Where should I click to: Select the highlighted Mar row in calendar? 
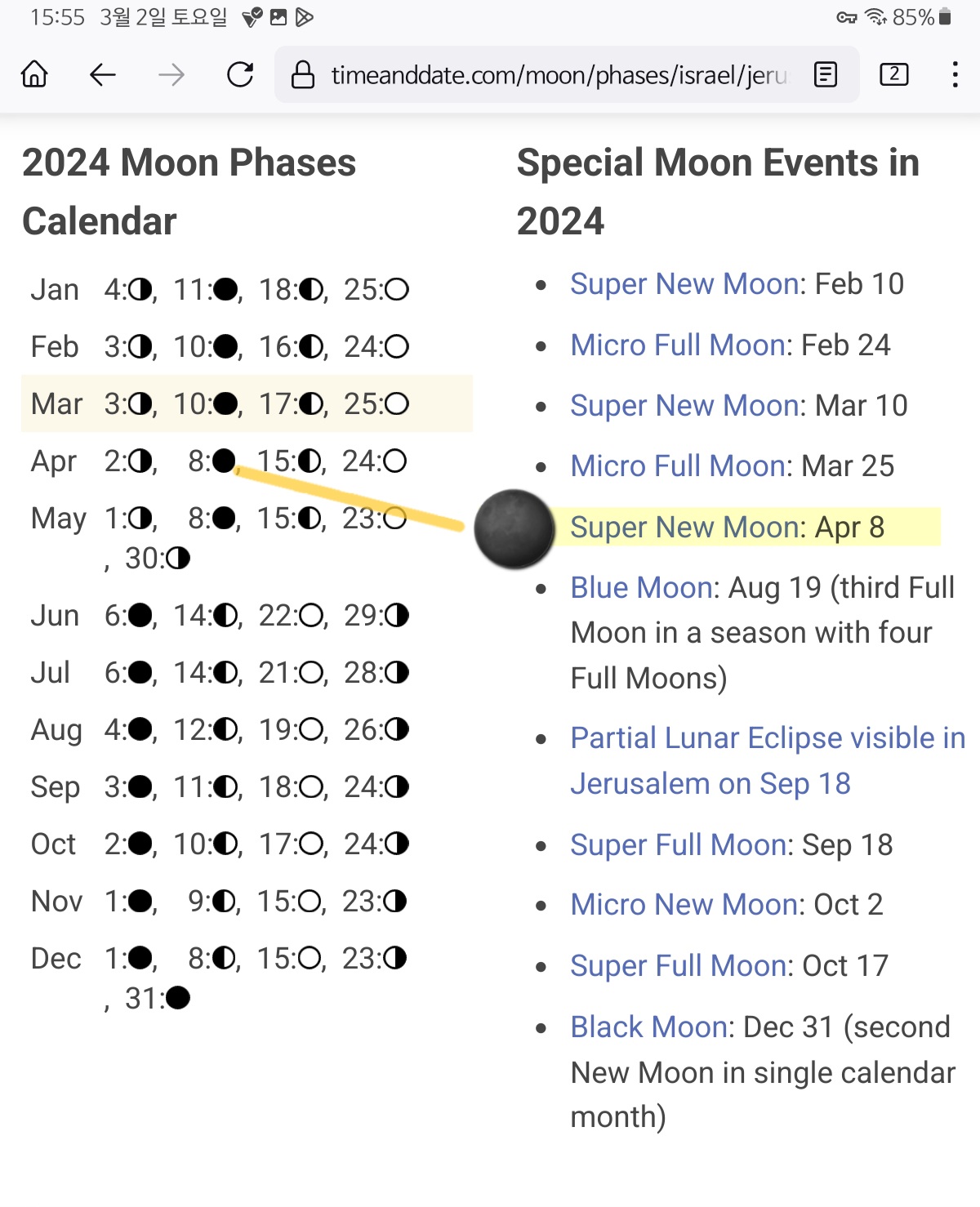coord(247,403)
